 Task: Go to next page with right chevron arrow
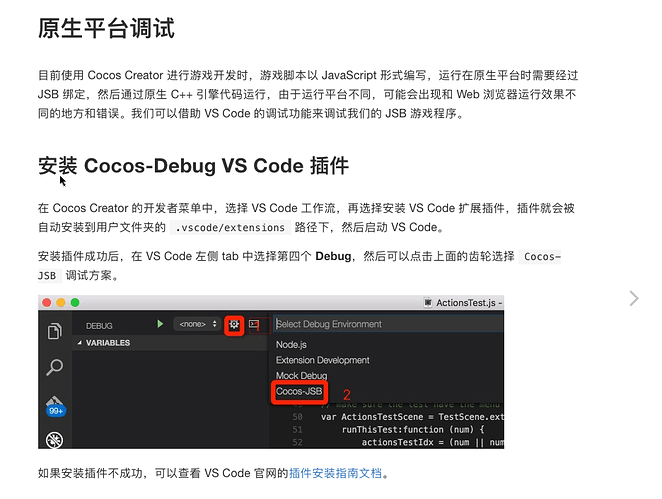click(634, 298)
